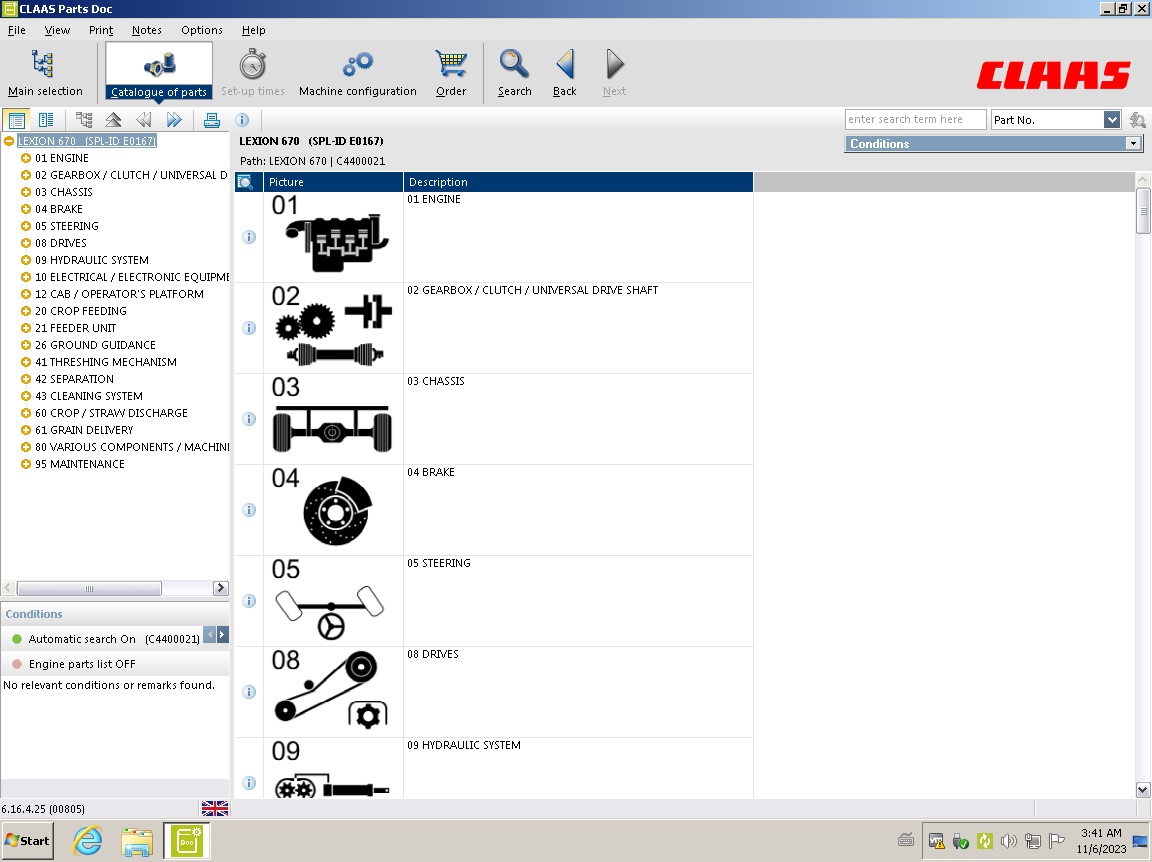Click double-right next page icon
Image resolution: width=1152 pixels, height=862 pixels.
(x=174, y=120)
